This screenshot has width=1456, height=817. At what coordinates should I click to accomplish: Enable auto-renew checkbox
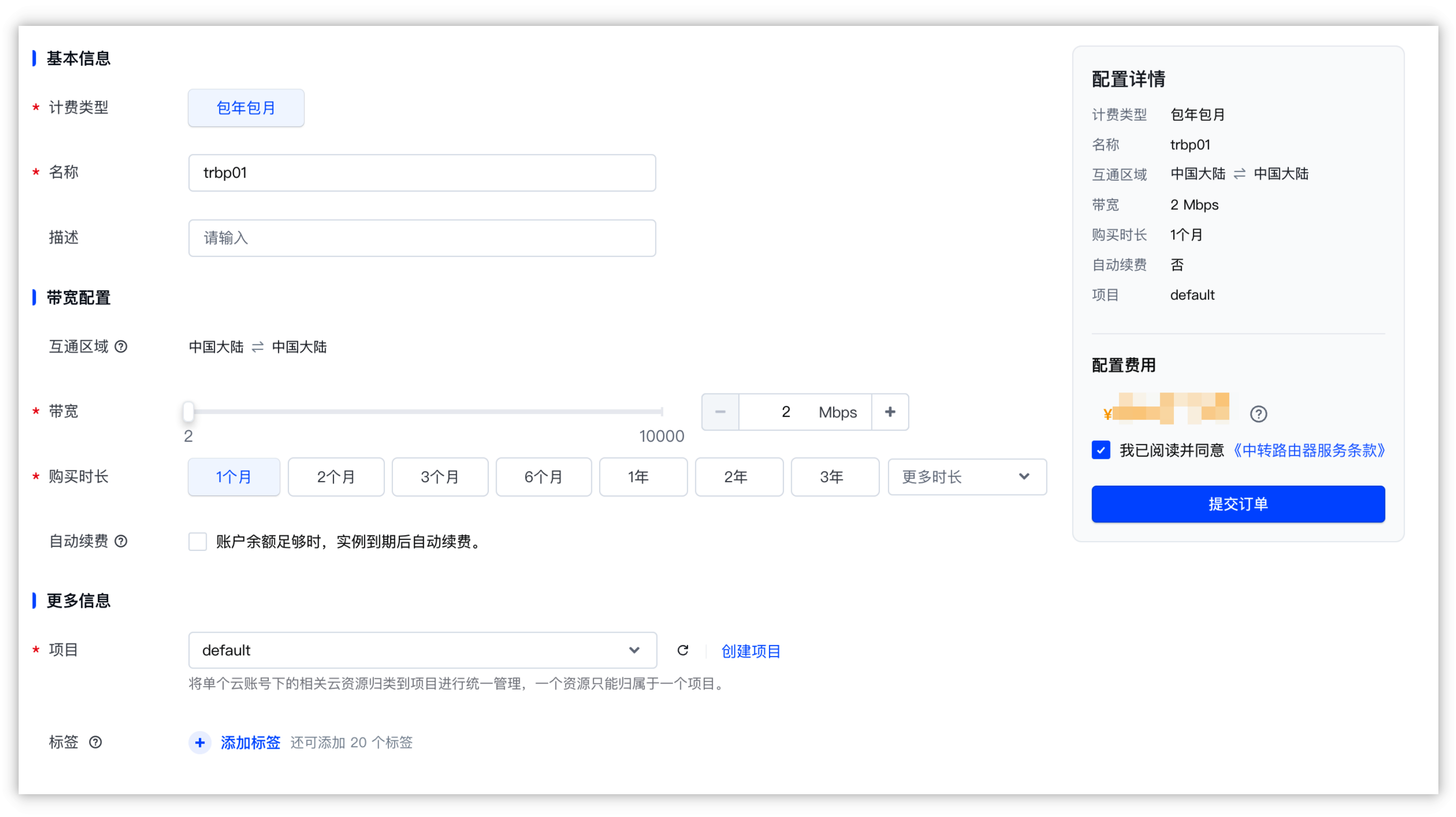tap(197, 541)
